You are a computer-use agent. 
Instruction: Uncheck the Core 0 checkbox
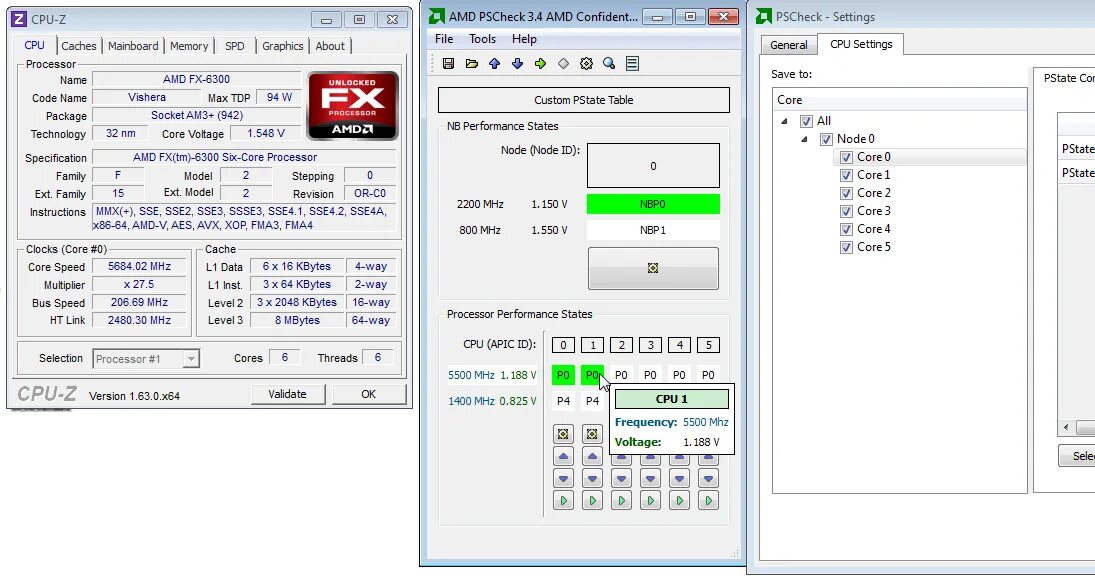click(x=846, y=157)
